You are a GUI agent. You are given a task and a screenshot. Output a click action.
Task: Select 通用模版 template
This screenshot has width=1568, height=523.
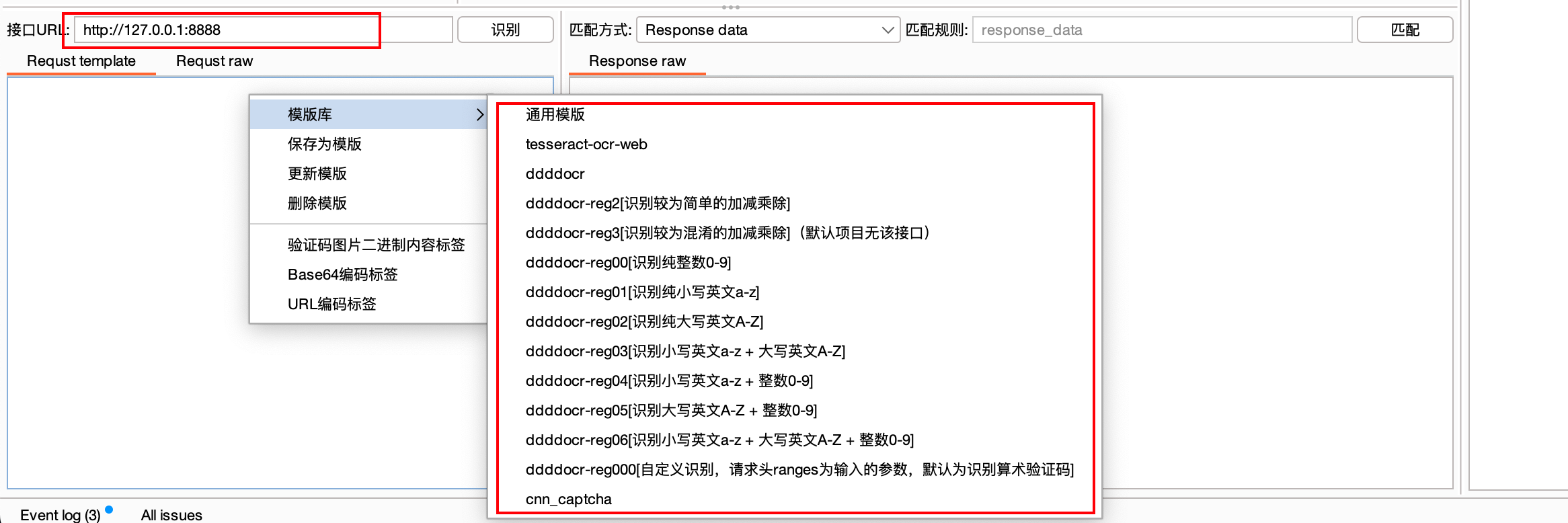(x=795, y=114)
